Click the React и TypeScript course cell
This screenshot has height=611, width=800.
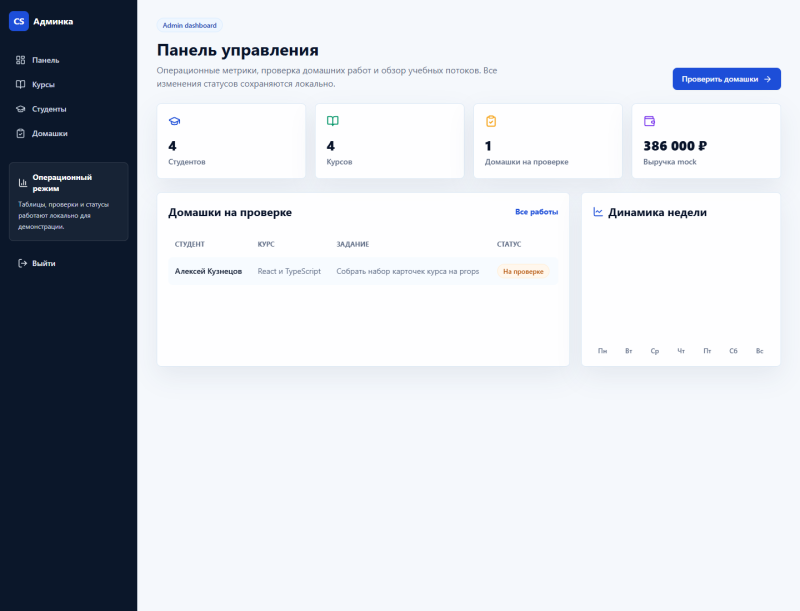click(289, 271)
